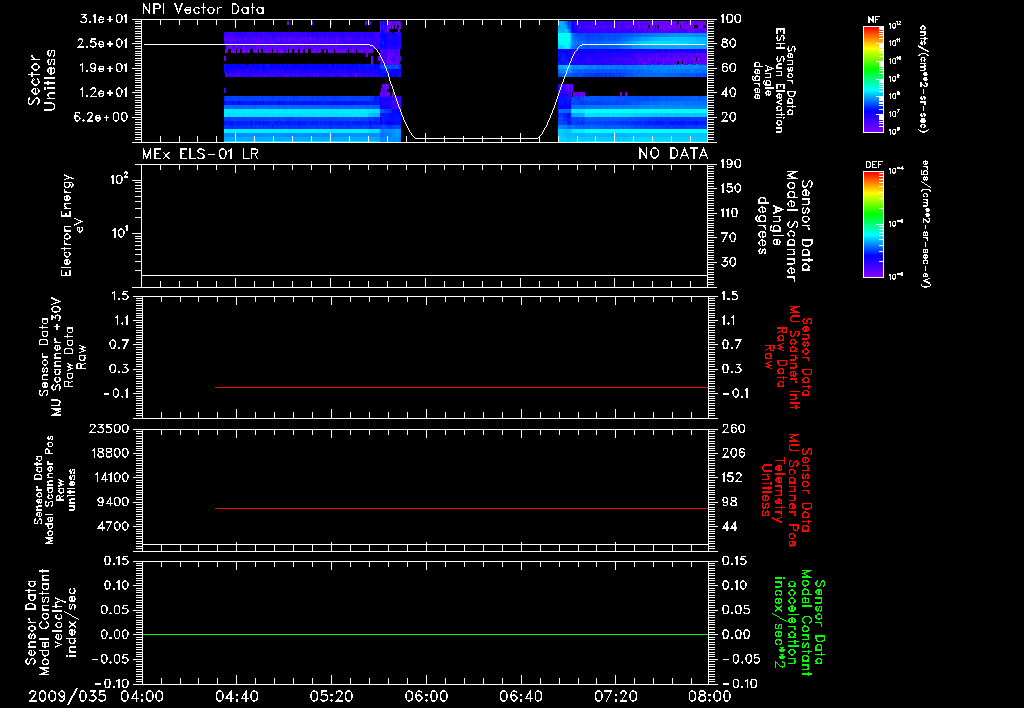Image resolution: width=1024 pixels, height=708 pixels.
Task: Click the red line in the Model Scanner Pos panel
Action: tap(461, 508)
